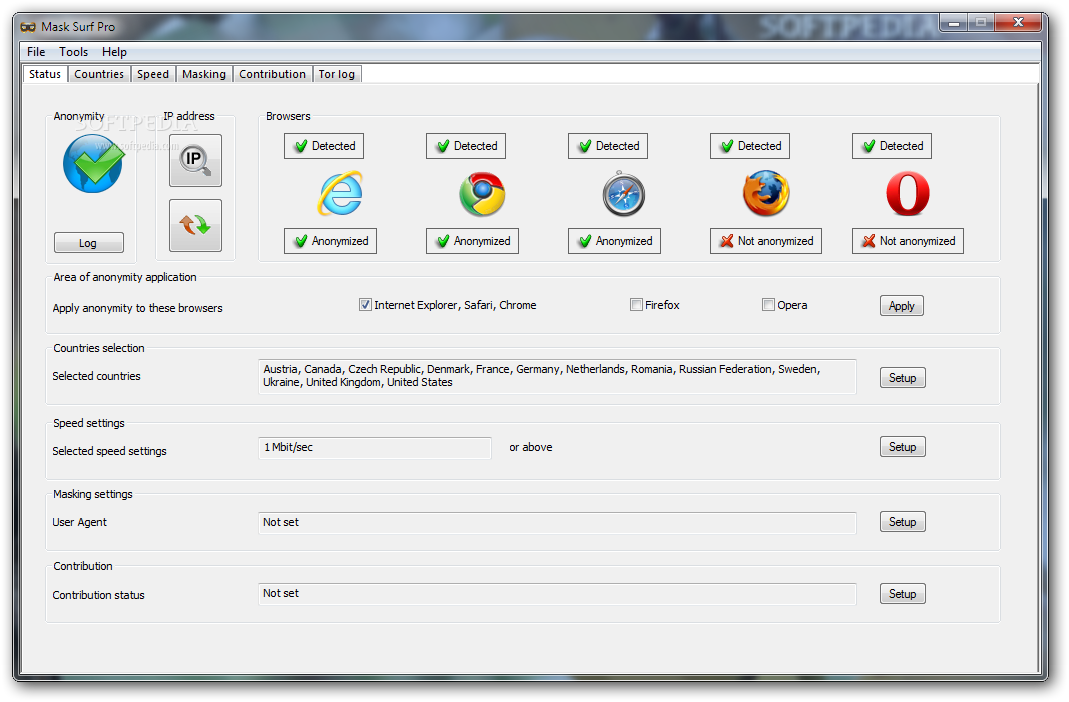
Task: Click the Opera browser icon
Action: 907,194
